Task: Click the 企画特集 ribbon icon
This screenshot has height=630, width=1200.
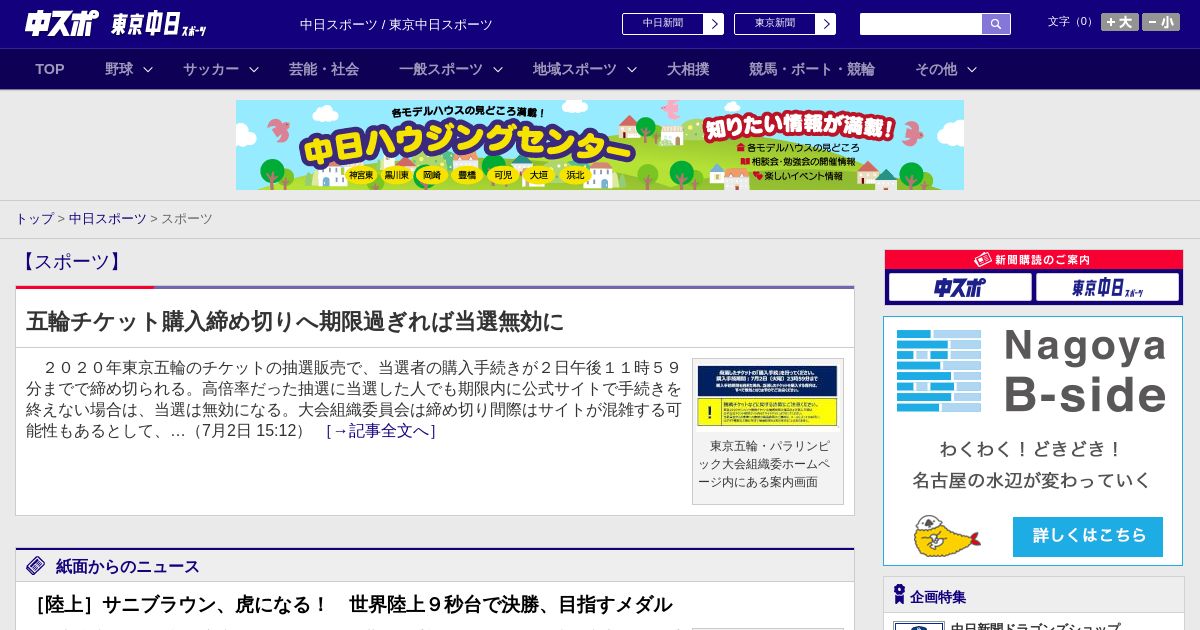Action: [x=899, y=594]
